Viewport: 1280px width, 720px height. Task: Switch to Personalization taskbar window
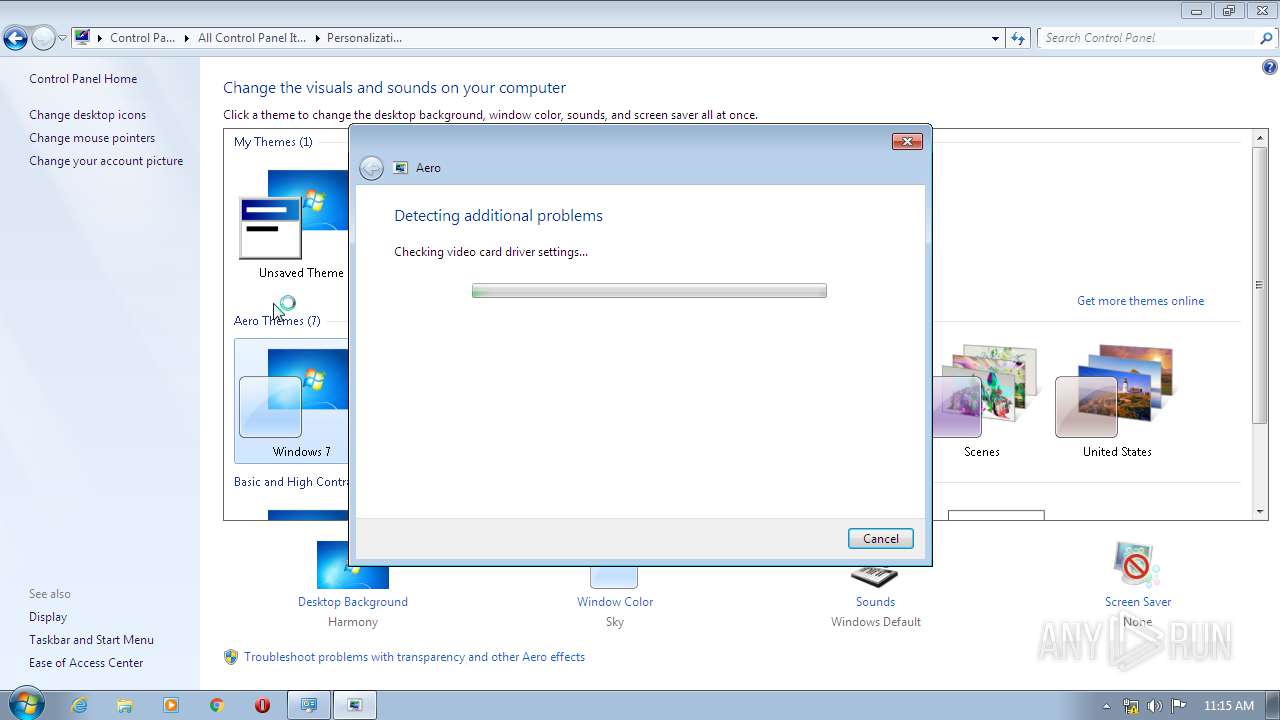coord(309,705)
